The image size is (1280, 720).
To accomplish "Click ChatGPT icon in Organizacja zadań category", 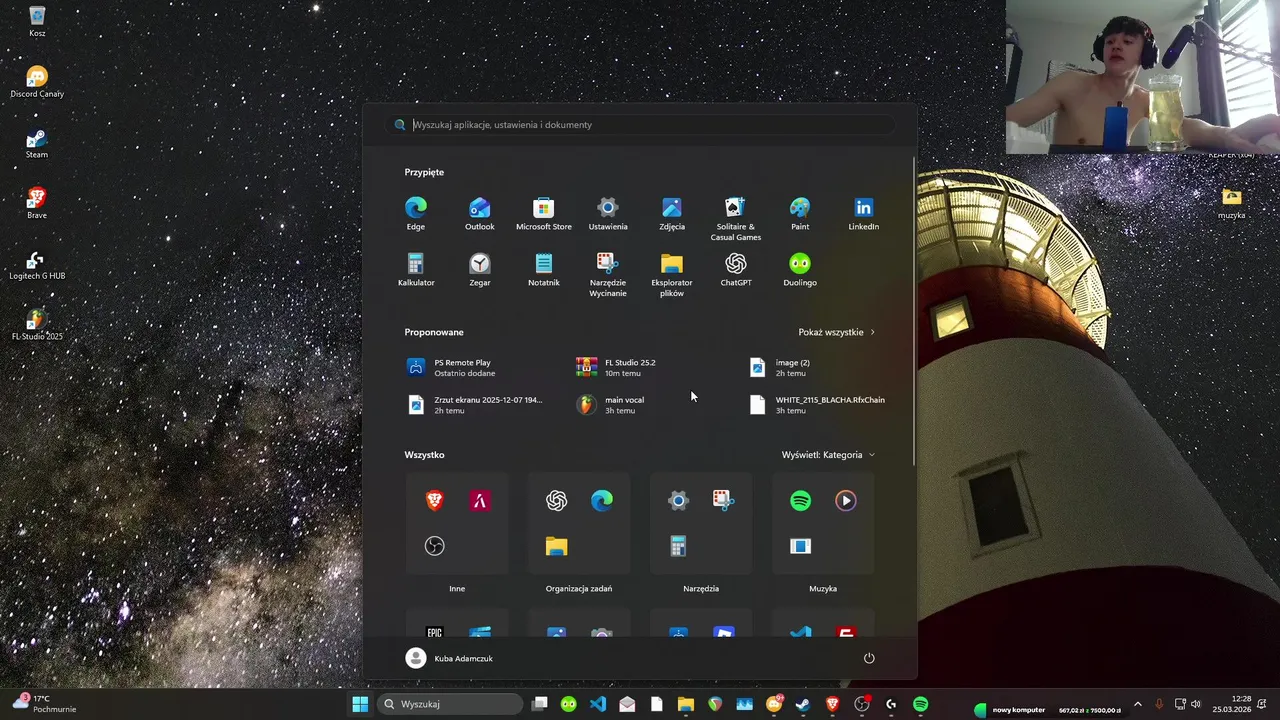I will 557,501.
